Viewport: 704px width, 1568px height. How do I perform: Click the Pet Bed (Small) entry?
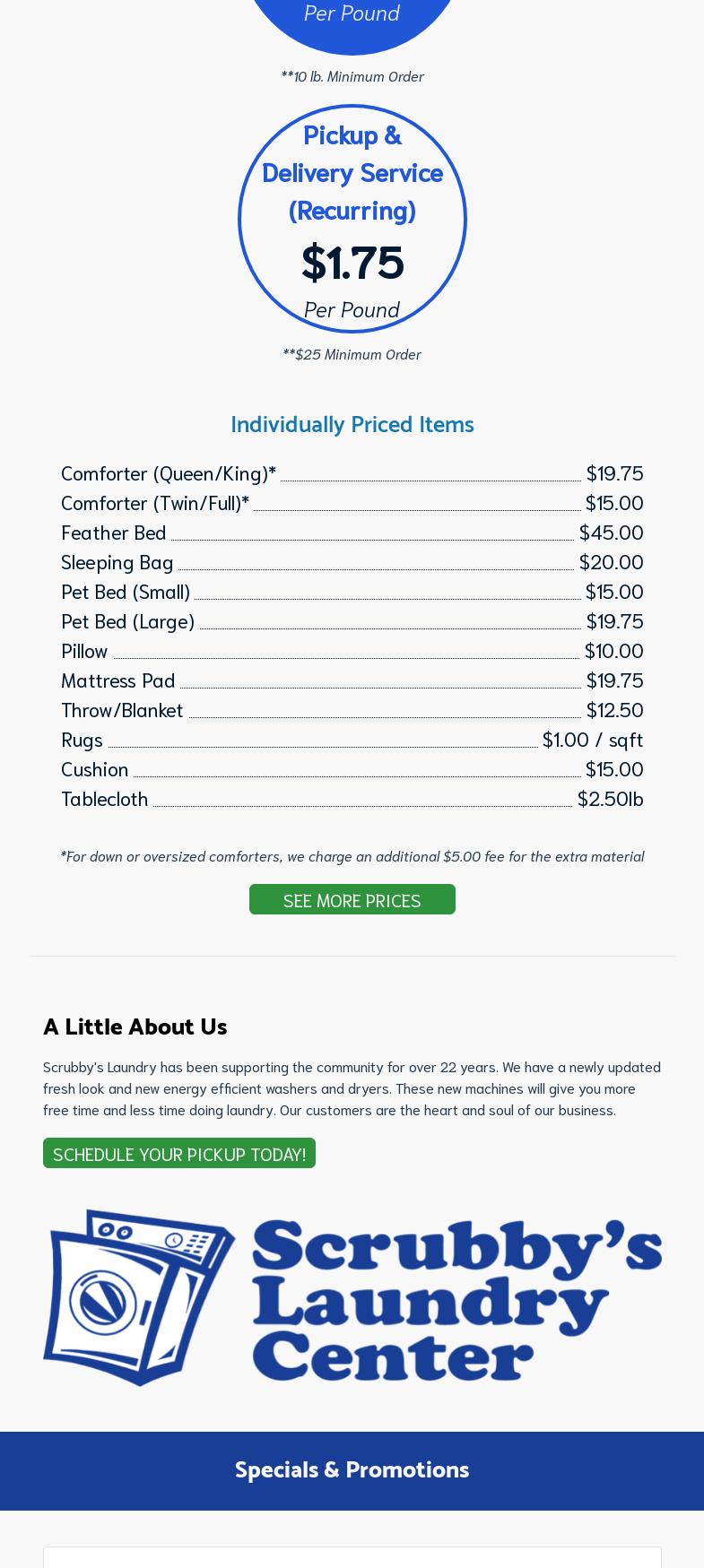[126, 591]
